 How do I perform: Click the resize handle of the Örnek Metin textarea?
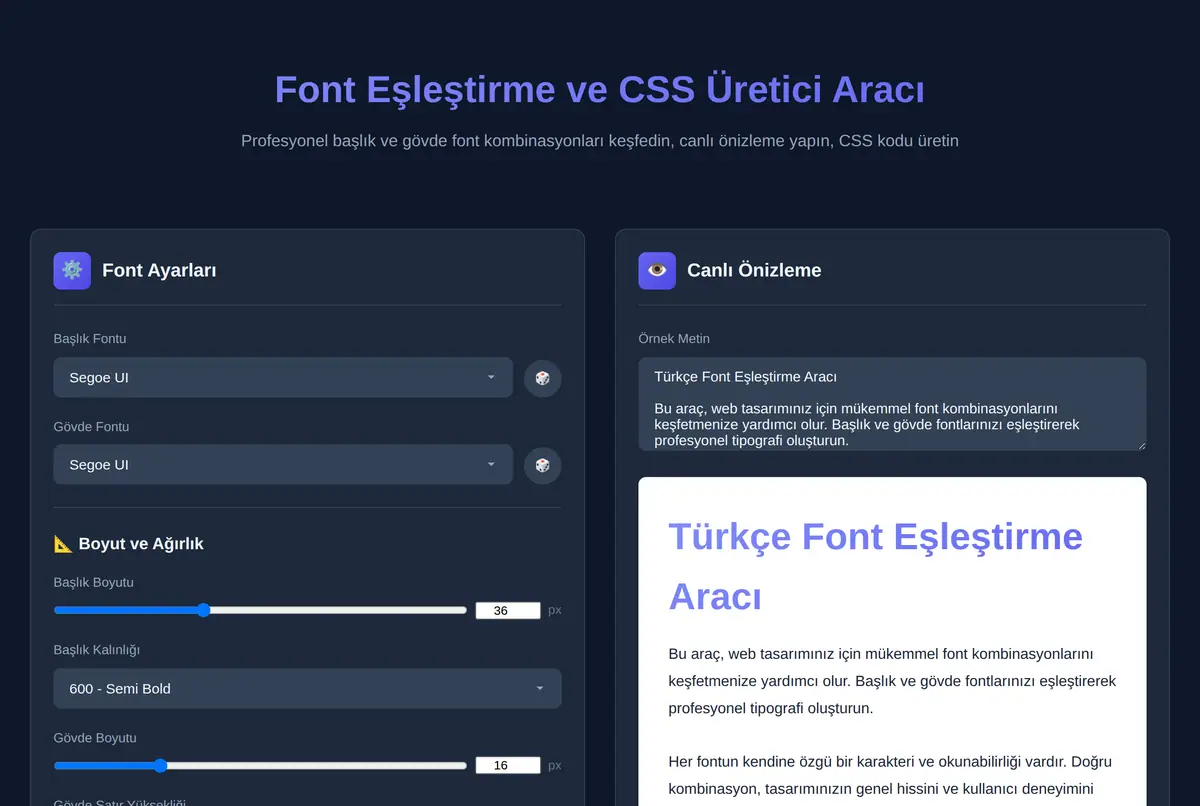(x=1140, y=444)
